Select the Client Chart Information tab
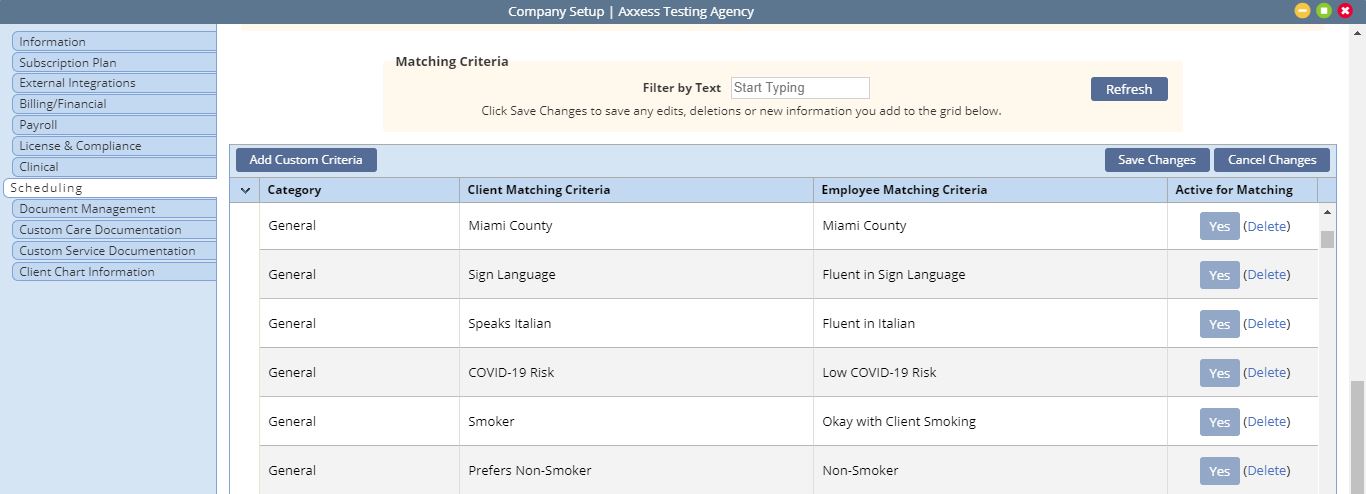Viewport: 1366px width, 494px height. [x=114, y=272]
